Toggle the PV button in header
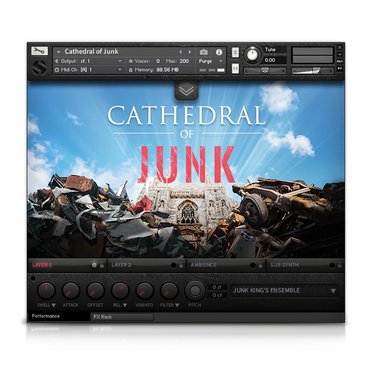The height and width of the screenshot is (370, 370). click(340, 68)
